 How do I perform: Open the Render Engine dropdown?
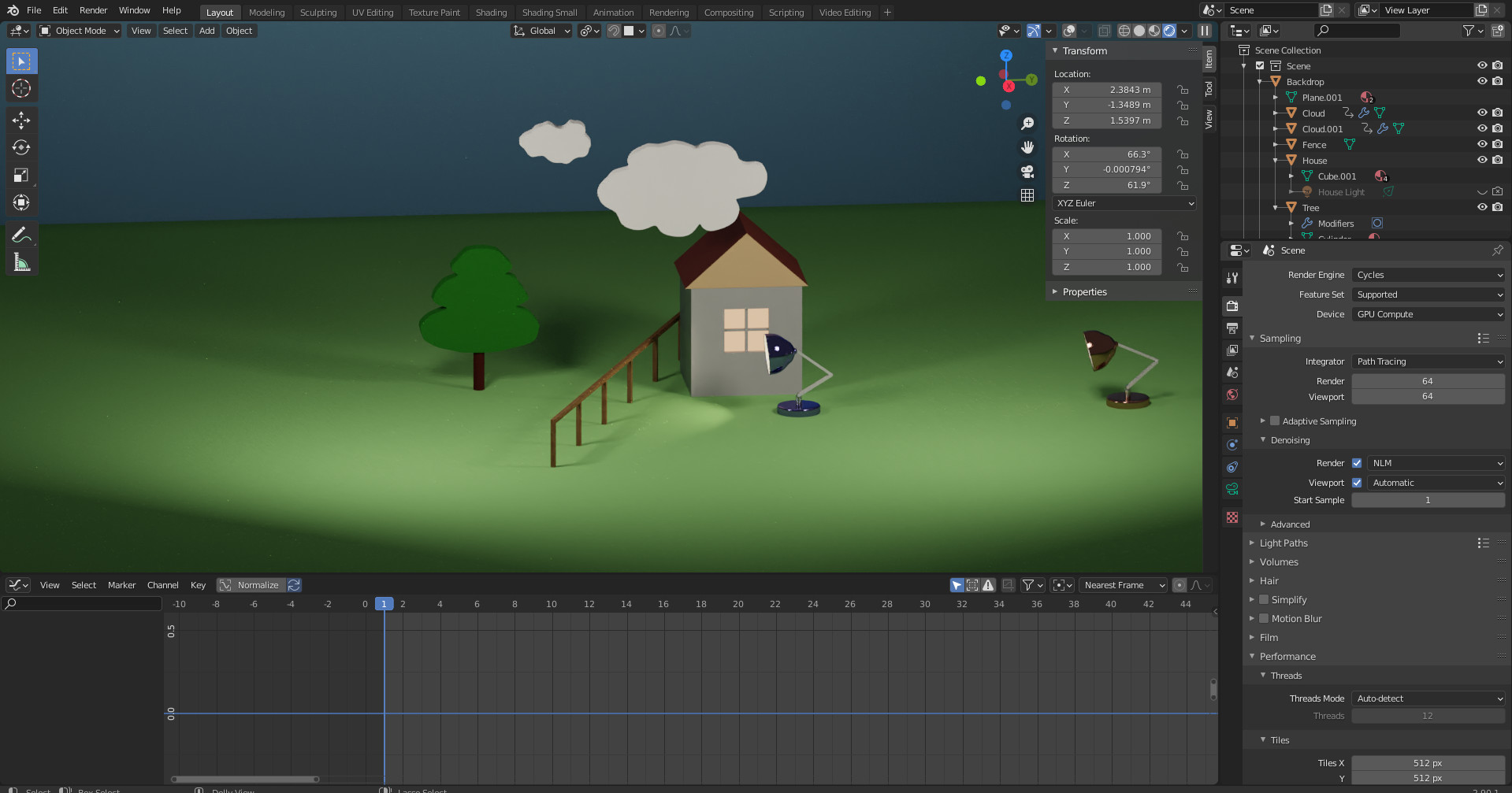(x=1428, y=274)
